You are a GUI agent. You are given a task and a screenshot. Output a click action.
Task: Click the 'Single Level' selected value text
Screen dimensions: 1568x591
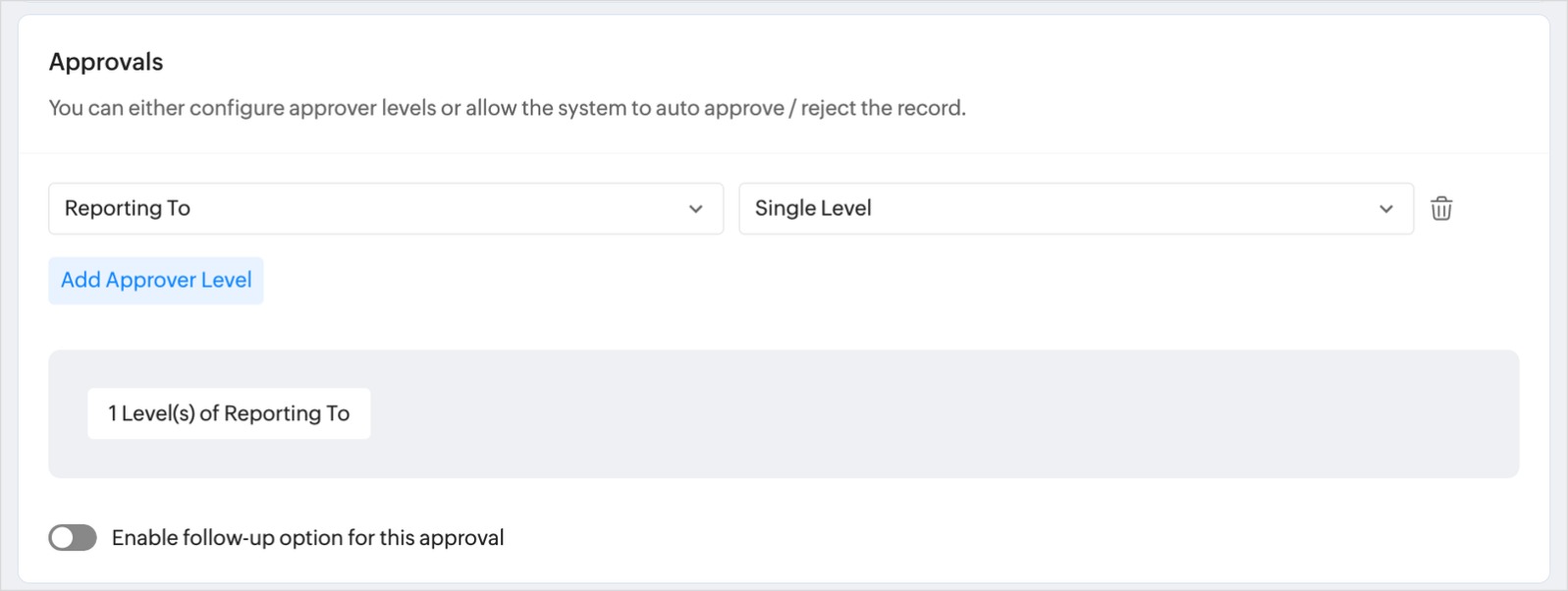pos(813,209)
